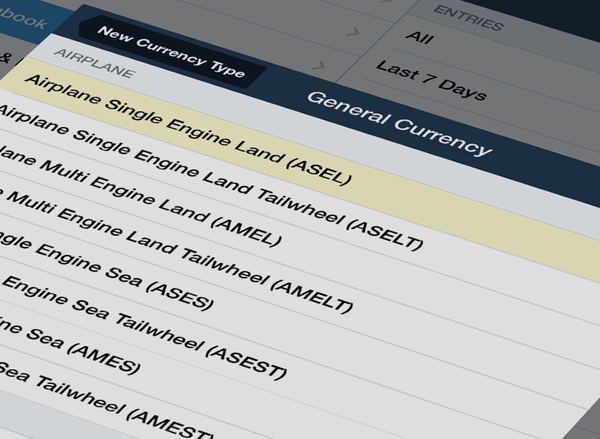Pick the Sea Tailwheel (AMEST) row

(100, 395)
